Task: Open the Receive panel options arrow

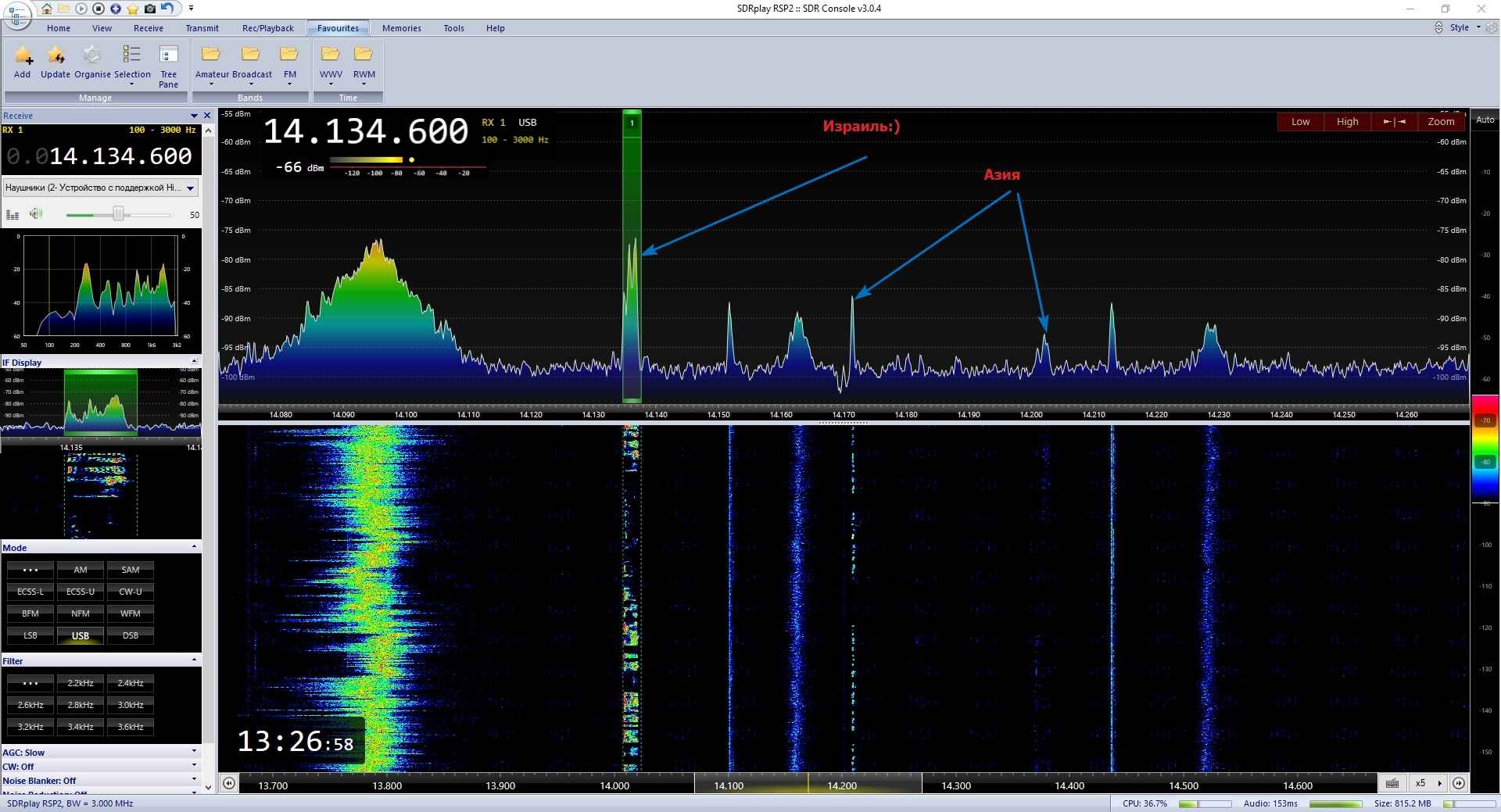Action: 195,116
